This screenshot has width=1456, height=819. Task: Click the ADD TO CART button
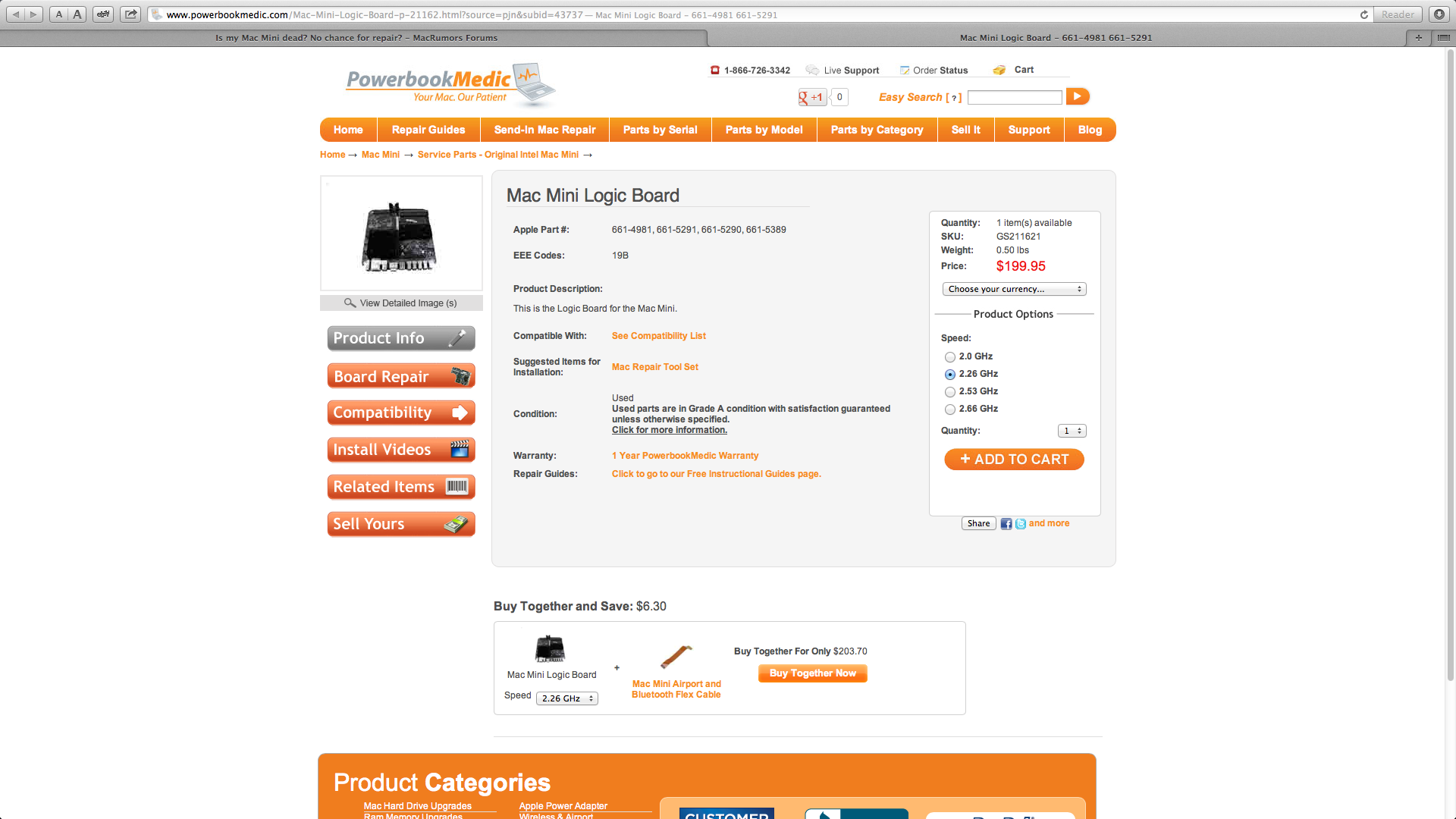tap(1014, 460)
